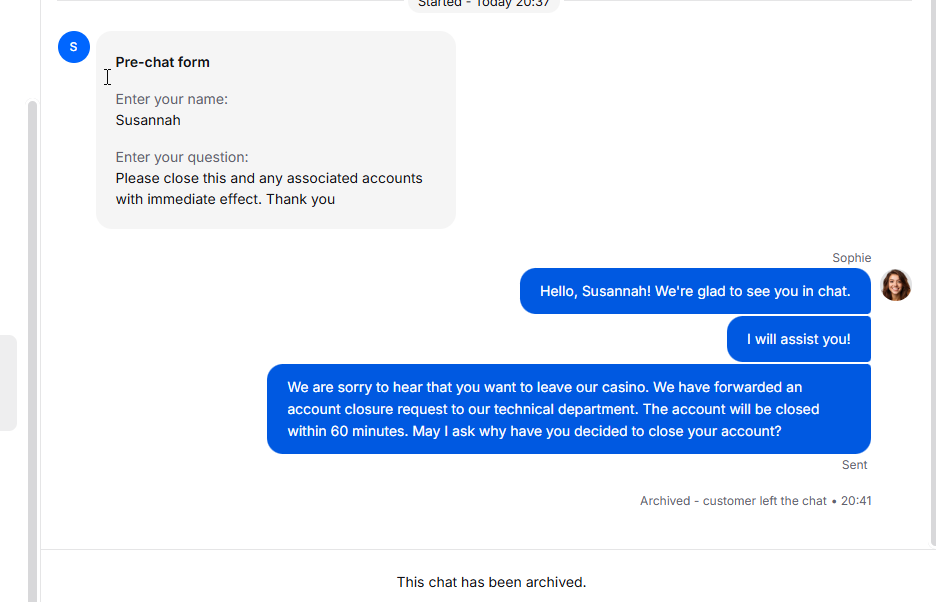Click the long account closure request message
Image resolution: width=936 pixels, height=602 pixels.
568,409
